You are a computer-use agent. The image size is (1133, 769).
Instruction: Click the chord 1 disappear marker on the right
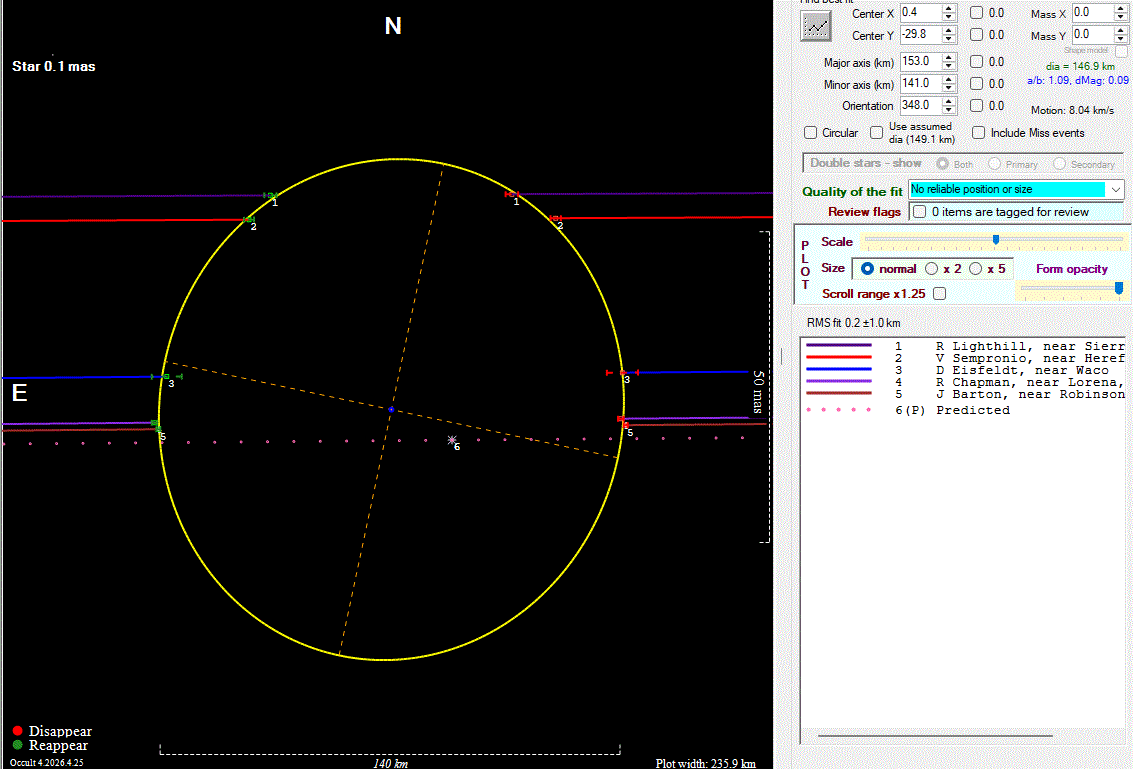pyautogui.click(x=512, y=194)
